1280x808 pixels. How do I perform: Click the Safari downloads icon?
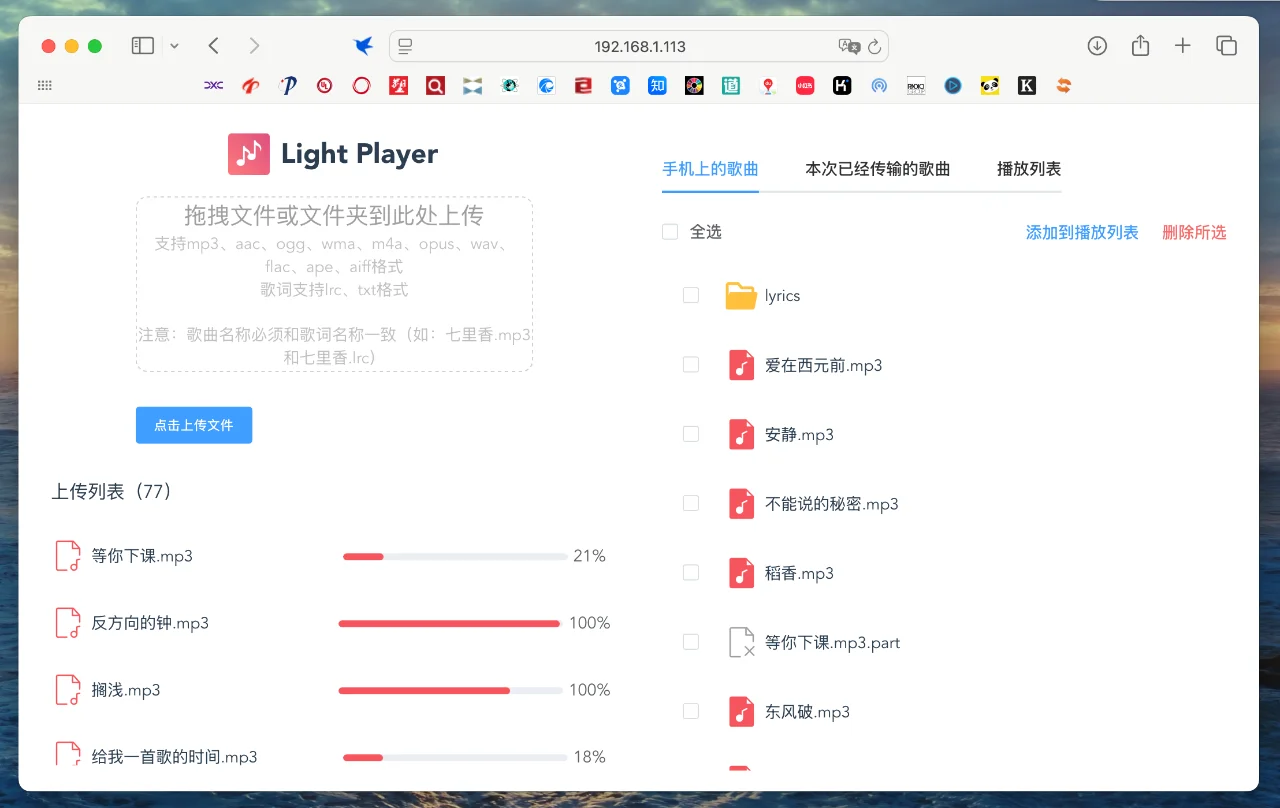pyautogui.click(x=1097, y=45)
